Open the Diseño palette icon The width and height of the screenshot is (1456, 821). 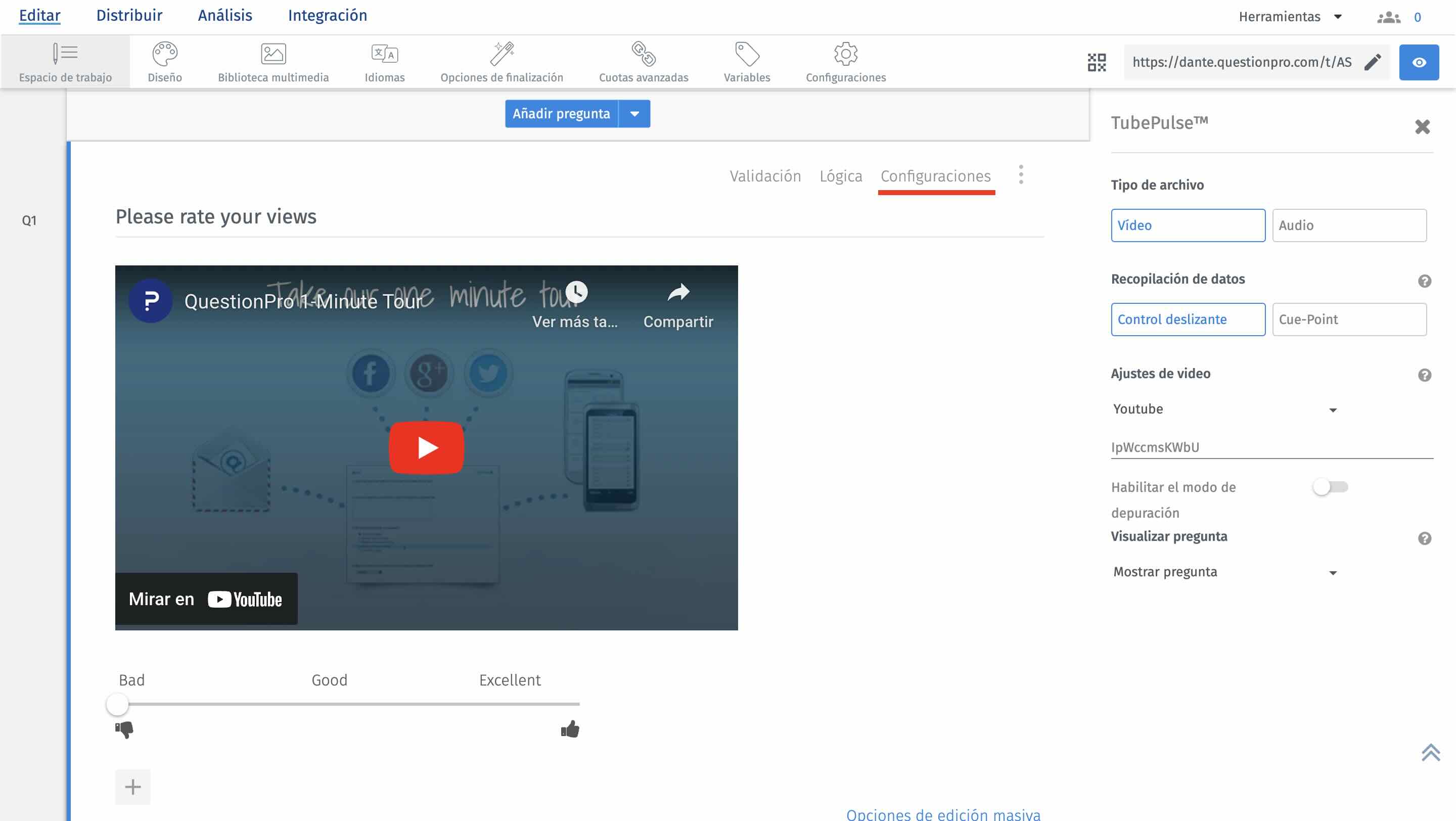pos(164,54)
